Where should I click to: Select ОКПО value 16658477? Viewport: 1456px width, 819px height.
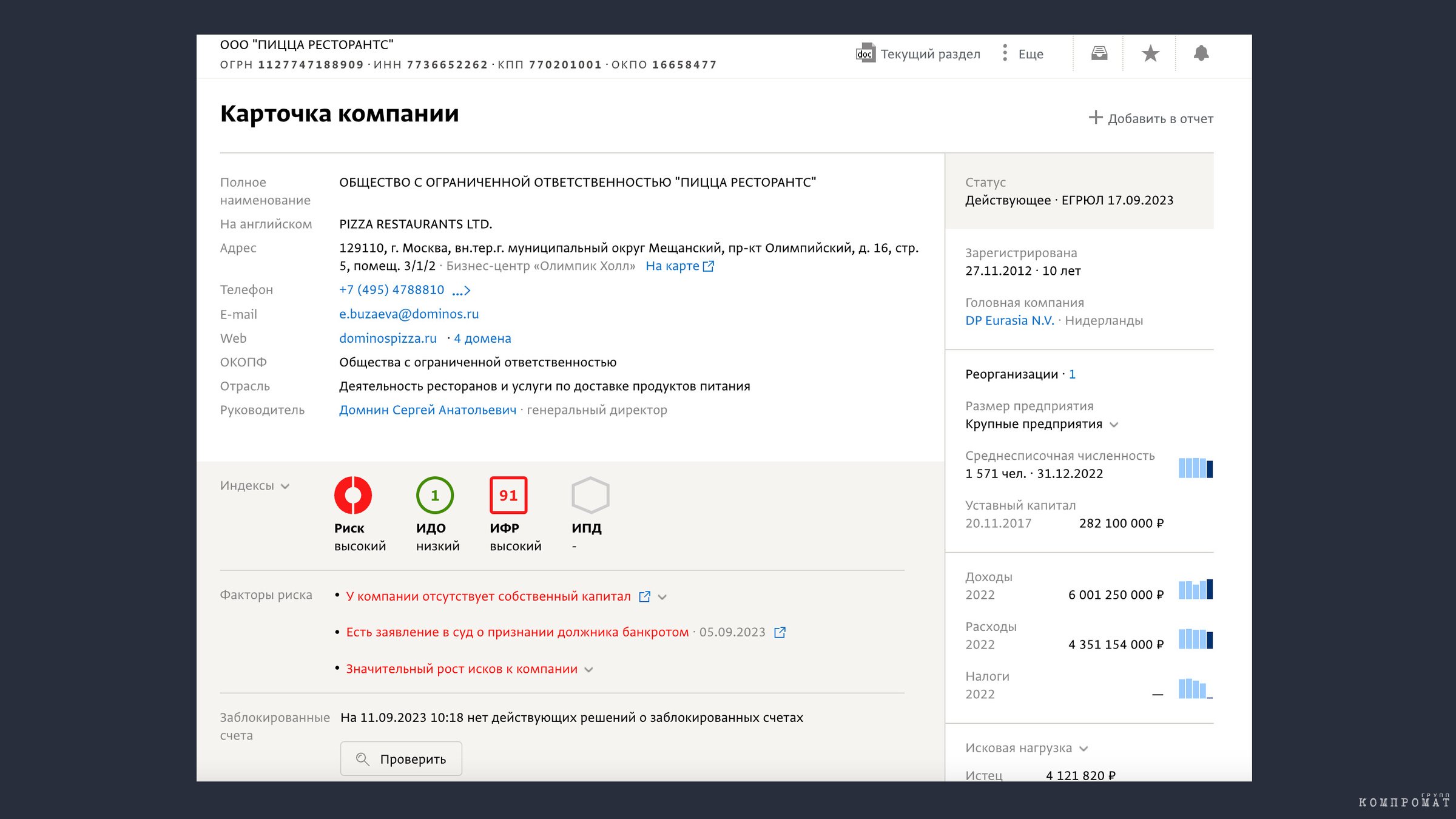tap(684, 65)
